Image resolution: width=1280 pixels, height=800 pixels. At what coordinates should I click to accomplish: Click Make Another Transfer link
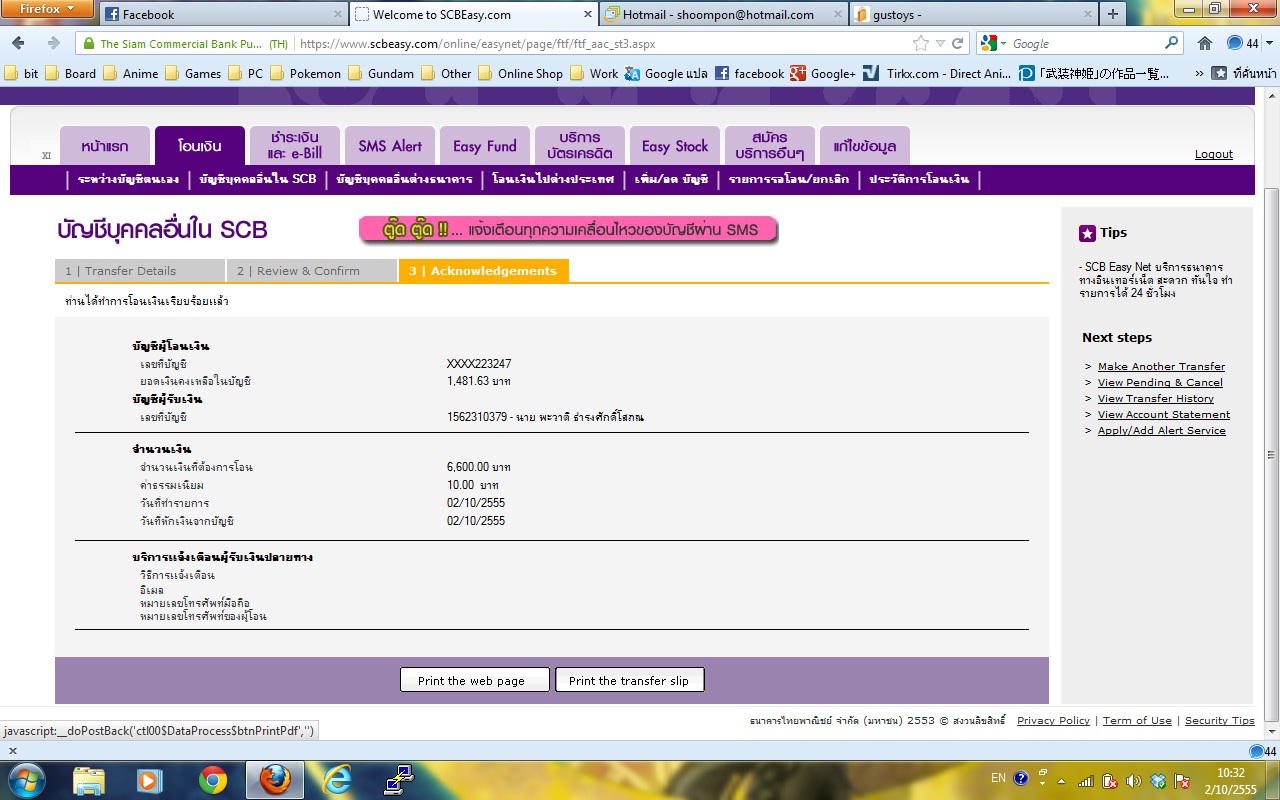point(1161,367)
